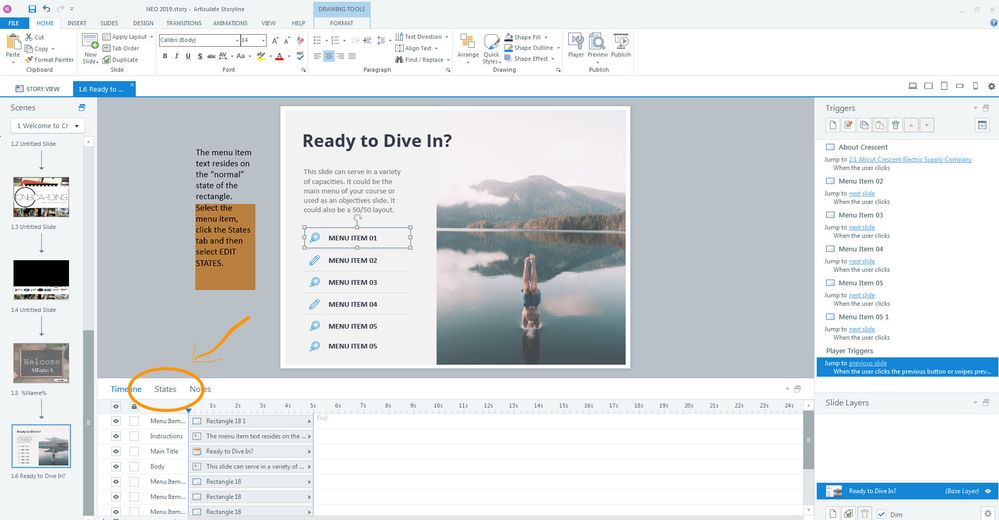Viewport: 999px width, 520px height.
Task: Switch to the States tab
Action: pos(165,389)
